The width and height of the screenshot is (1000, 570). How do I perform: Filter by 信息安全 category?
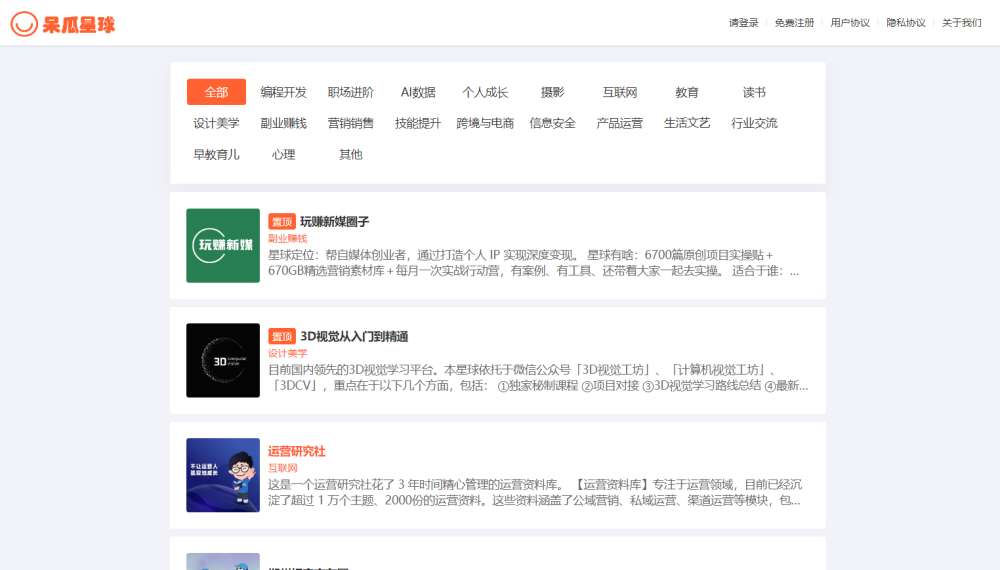coord(552,123)
